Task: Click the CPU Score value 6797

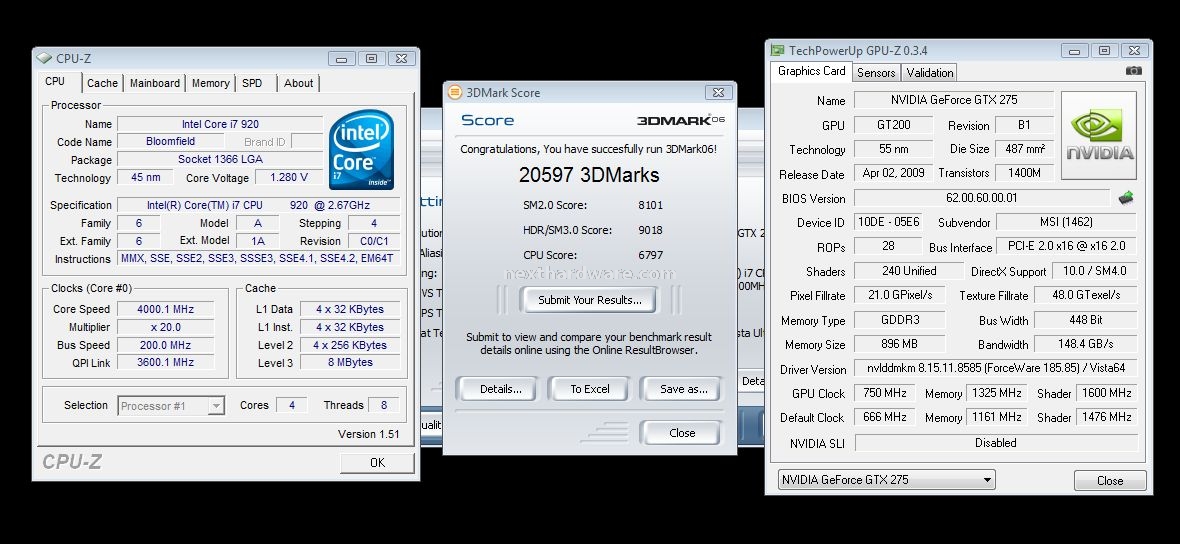Action: point(650,255)
